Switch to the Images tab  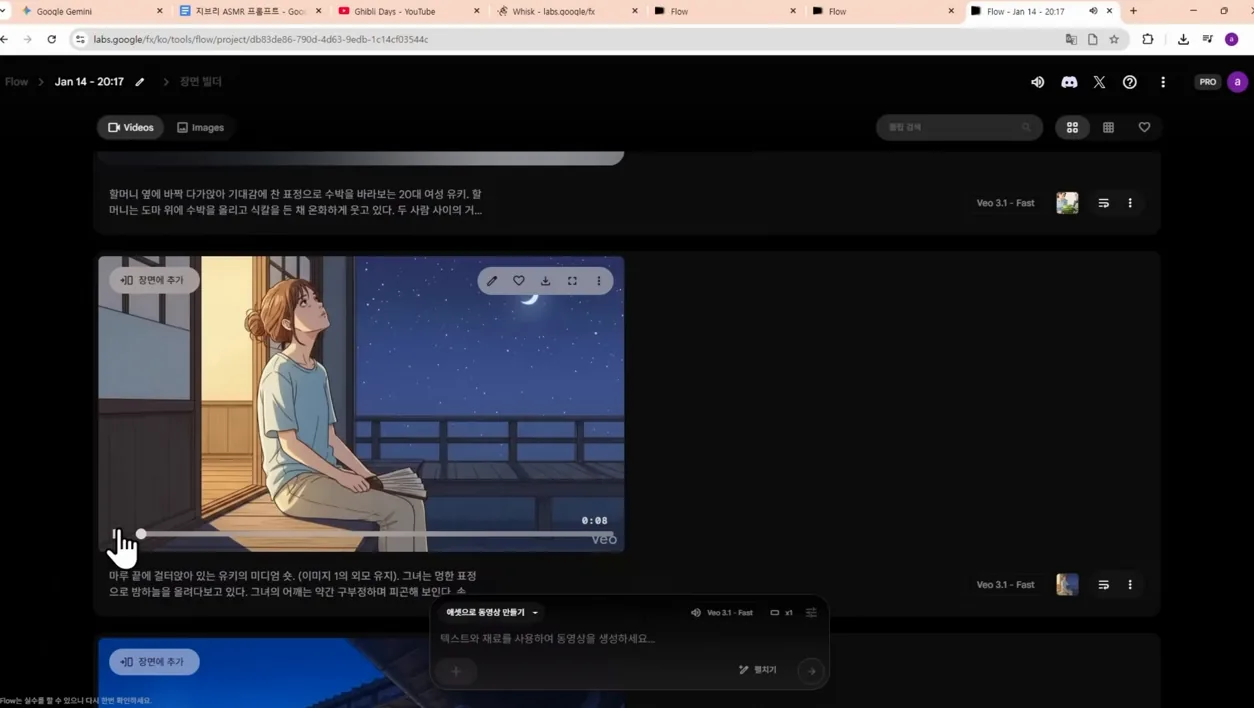click(x=200, y=127)
